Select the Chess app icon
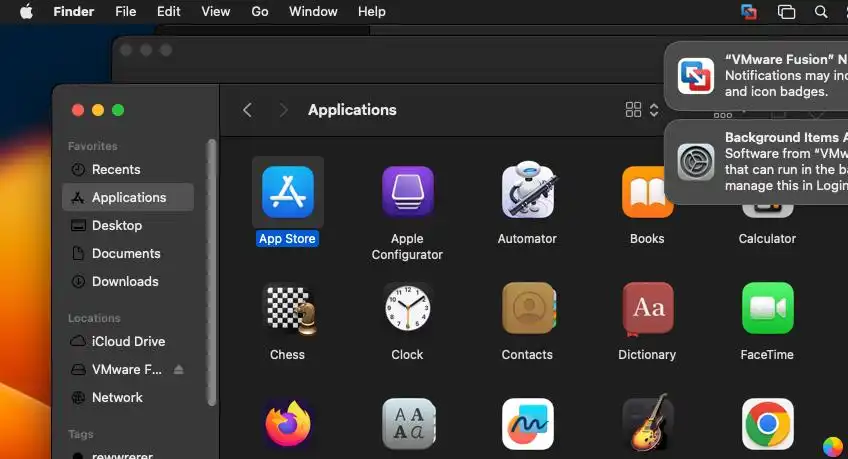 [x=290, y=310]
